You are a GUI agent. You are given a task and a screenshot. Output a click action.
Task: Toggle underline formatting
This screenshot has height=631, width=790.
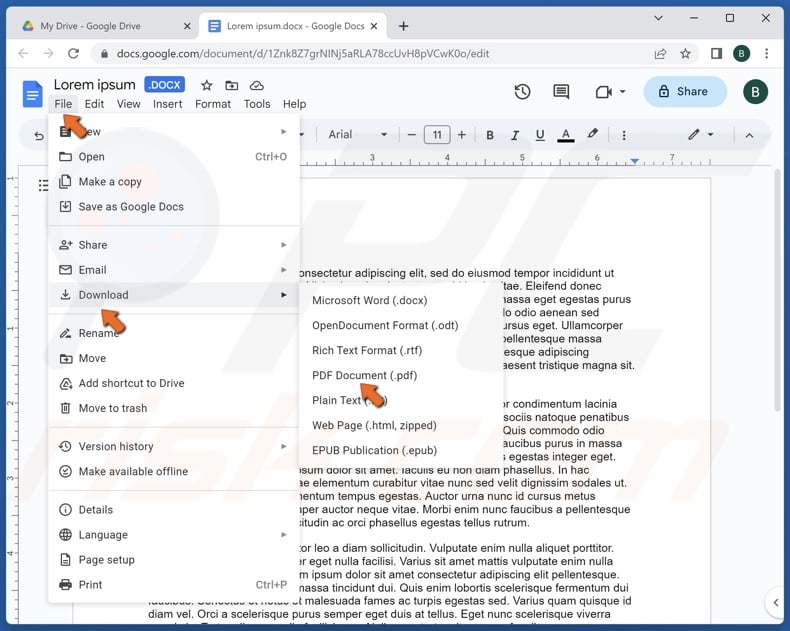540,135
